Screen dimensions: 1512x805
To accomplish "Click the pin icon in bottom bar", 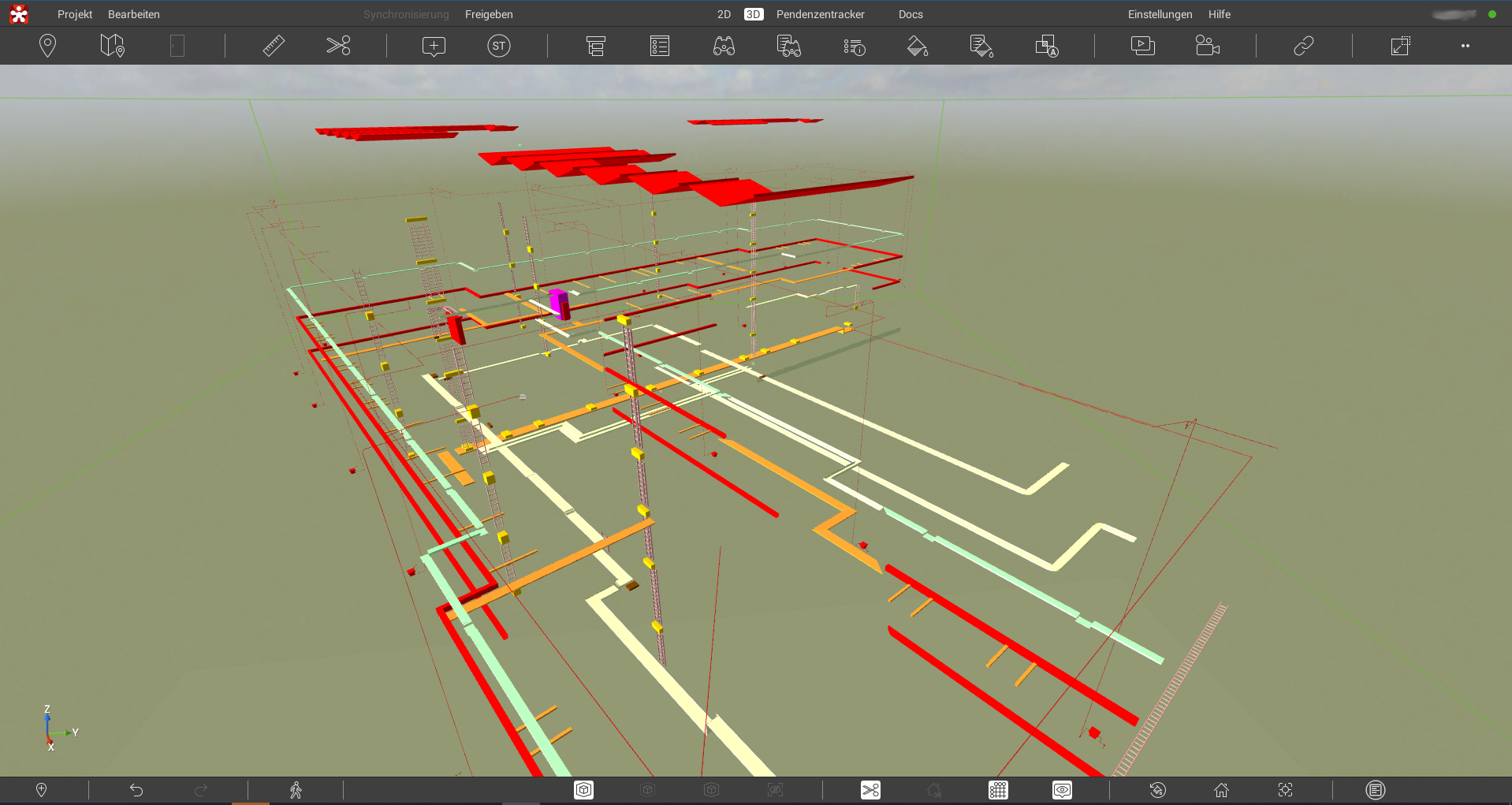I will (42, 790).
